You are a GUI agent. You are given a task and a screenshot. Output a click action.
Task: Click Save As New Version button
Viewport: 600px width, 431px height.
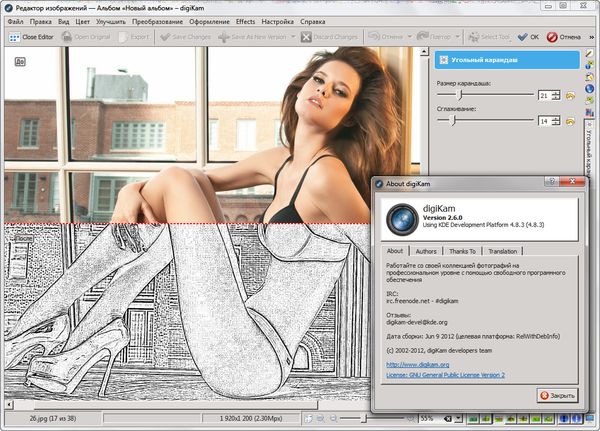click(x=252, y=37)
